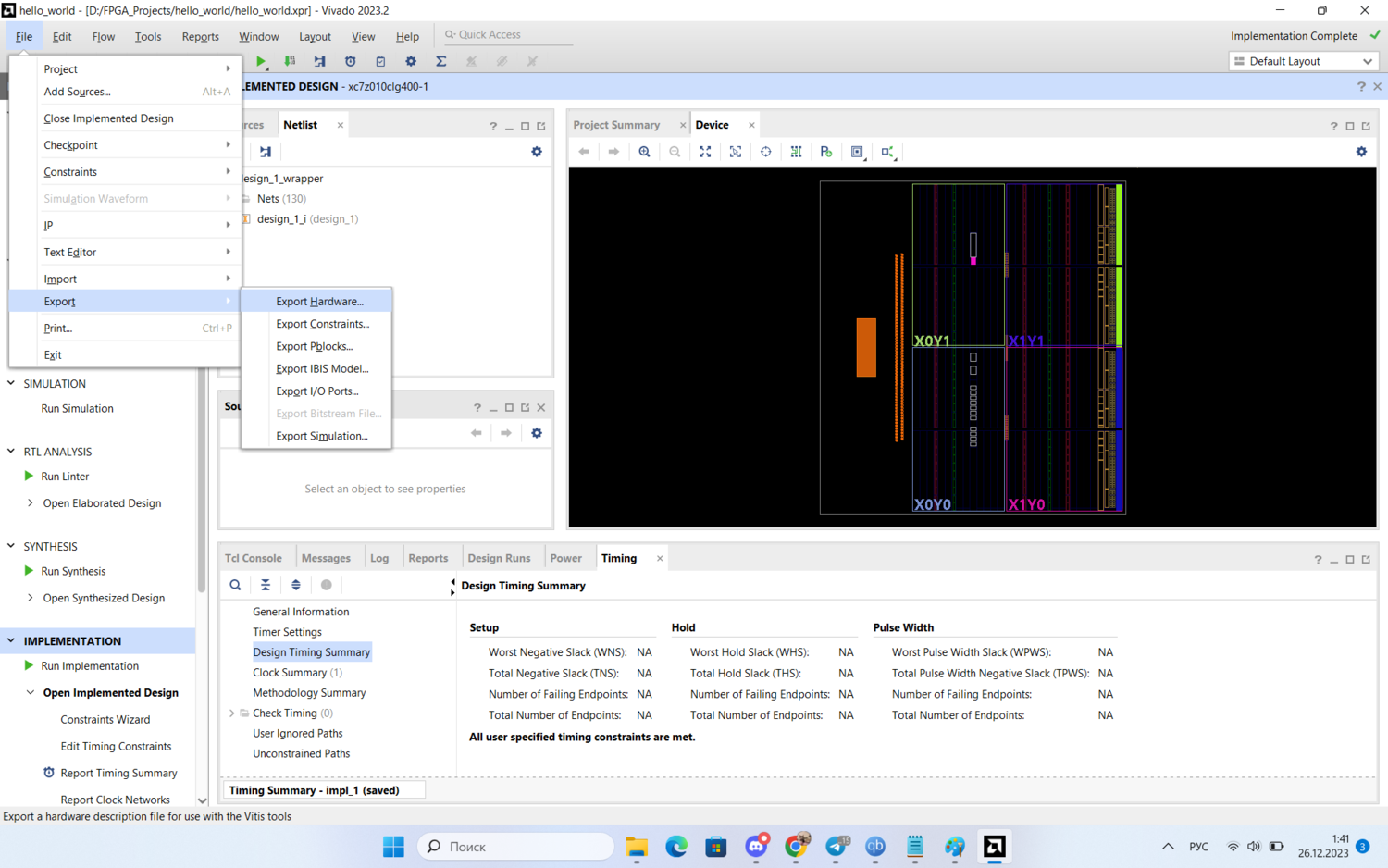Image resolution: width=1388 pixels, height=868 pixels.
Task: Collapse the IMPLEMENTATION section in Flow Navigator
Action: (x=11, y=640)
